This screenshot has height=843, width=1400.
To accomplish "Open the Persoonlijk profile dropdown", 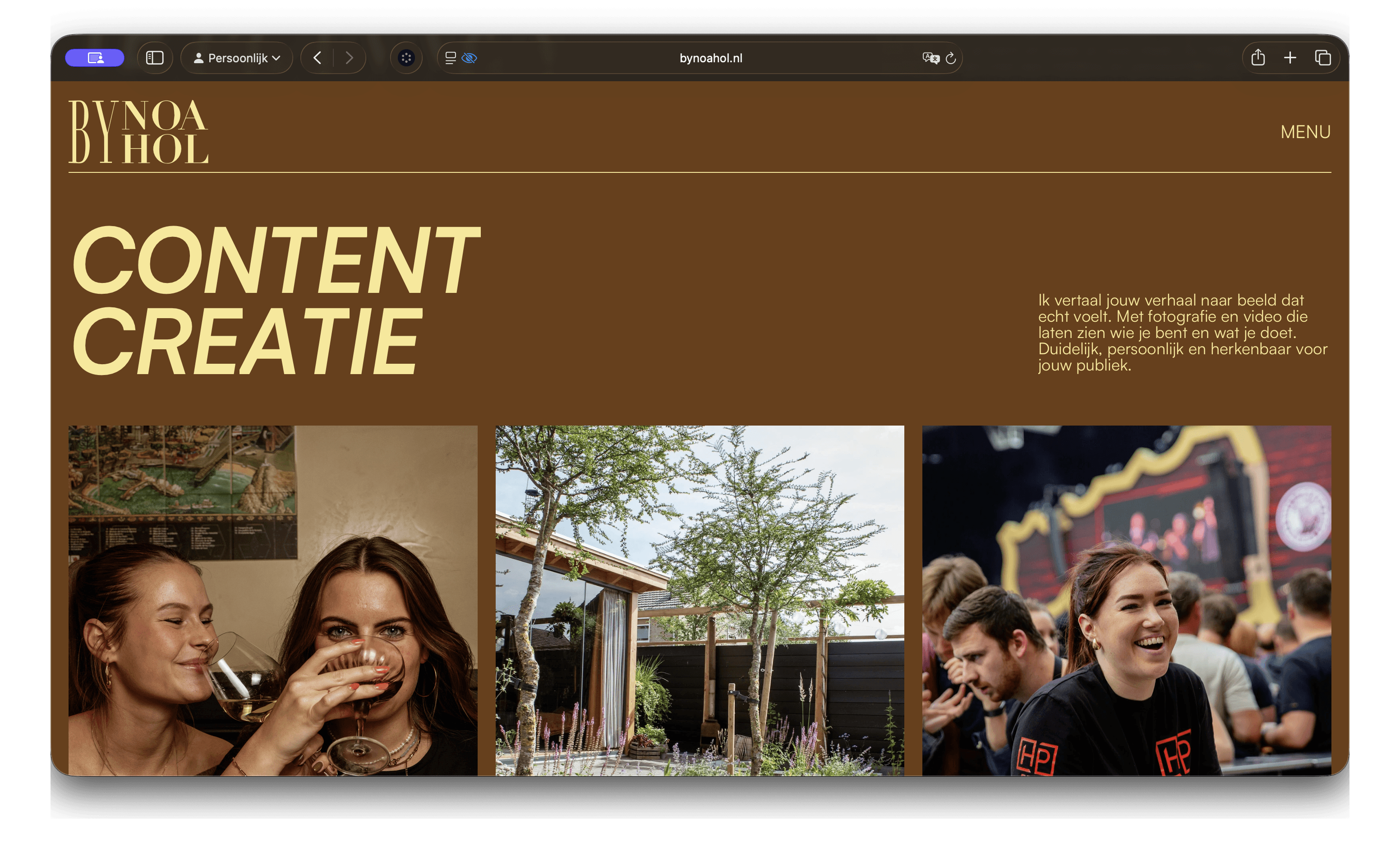I will pos(237,58).
